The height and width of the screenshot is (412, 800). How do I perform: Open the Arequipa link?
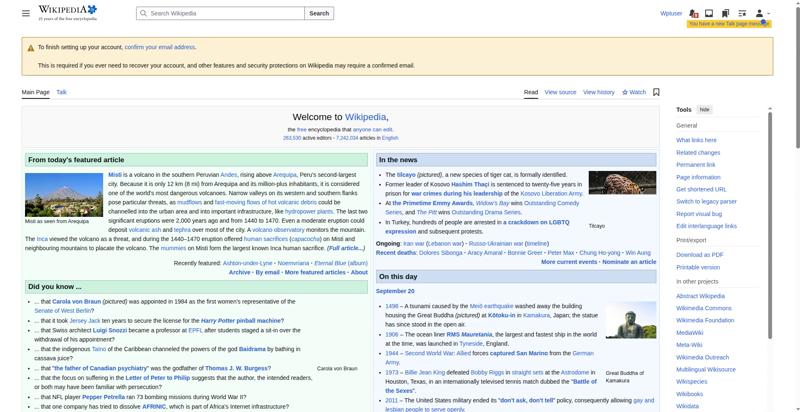pos(284,174)
